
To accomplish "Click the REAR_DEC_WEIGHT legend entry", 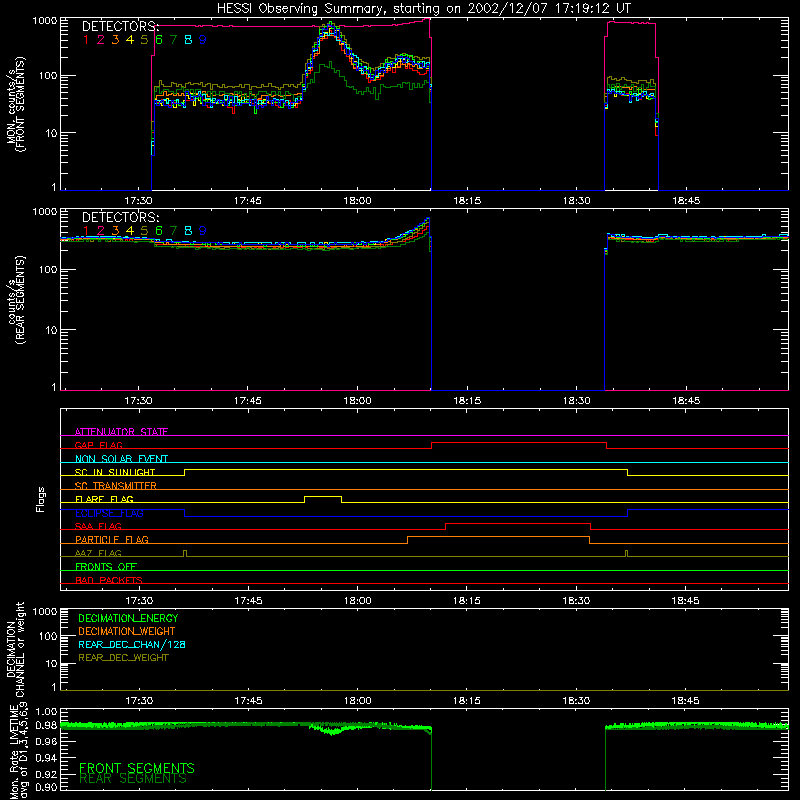I will 123,658.
